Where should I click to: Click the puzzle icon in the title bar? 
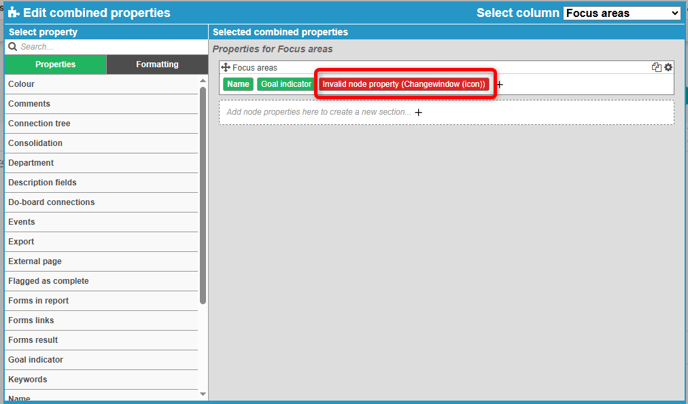tap(13, 13)
